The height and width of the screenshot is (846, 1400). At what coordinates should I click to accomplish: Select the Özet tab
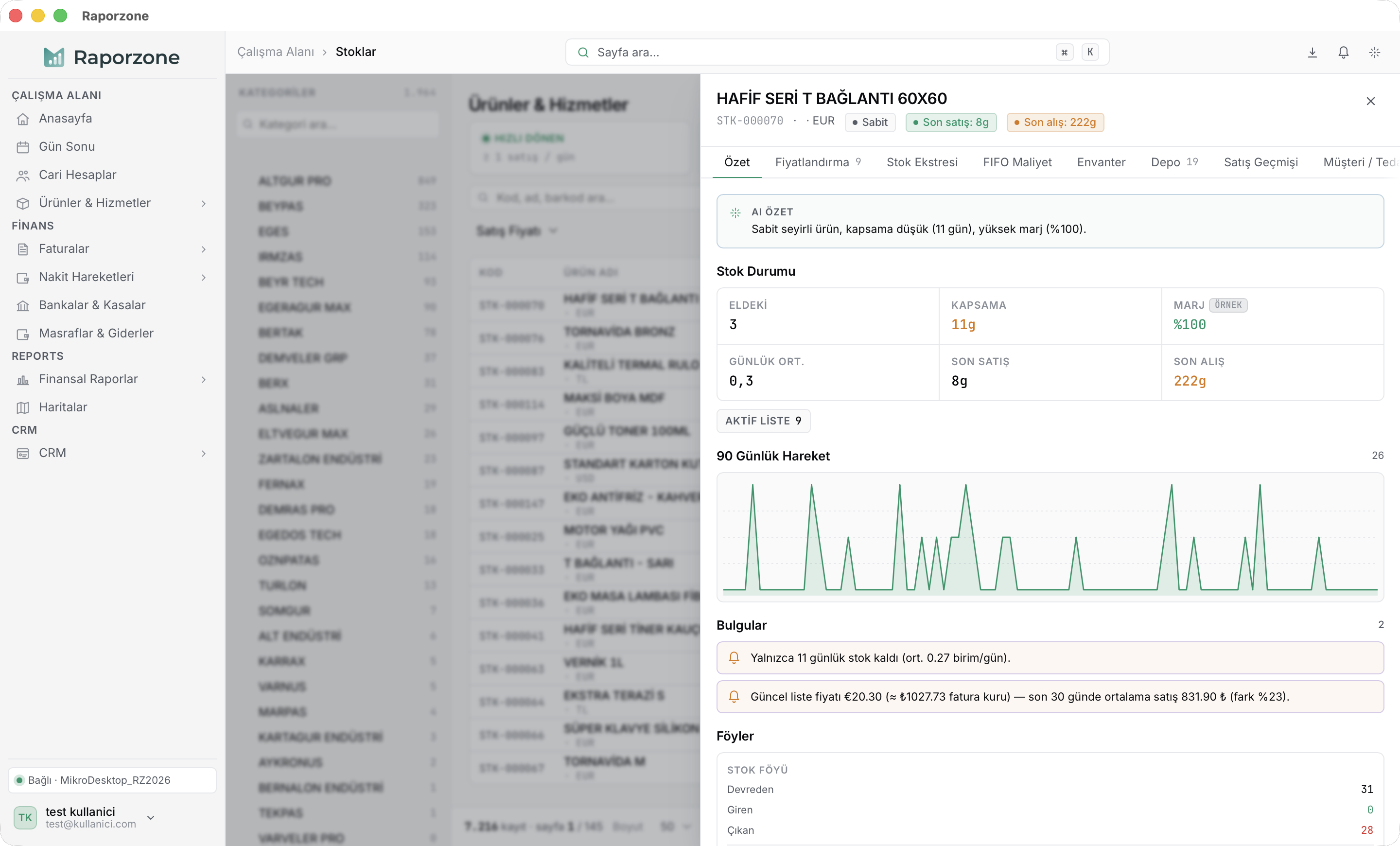coord(737,162)
